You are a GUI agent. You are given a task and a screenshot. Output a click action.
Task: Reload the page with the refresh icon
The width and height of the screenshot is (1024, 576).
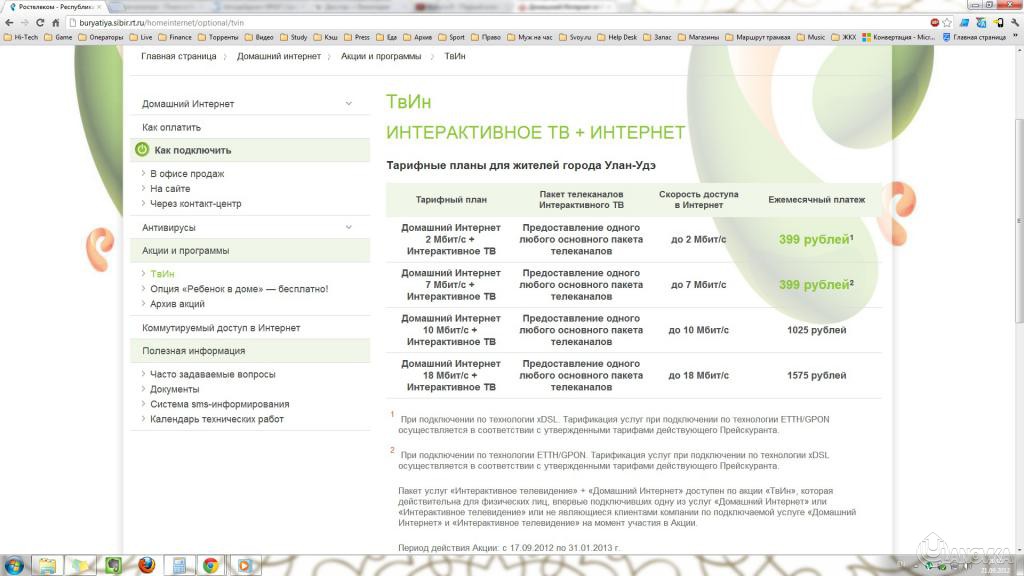tap(38, 21)
